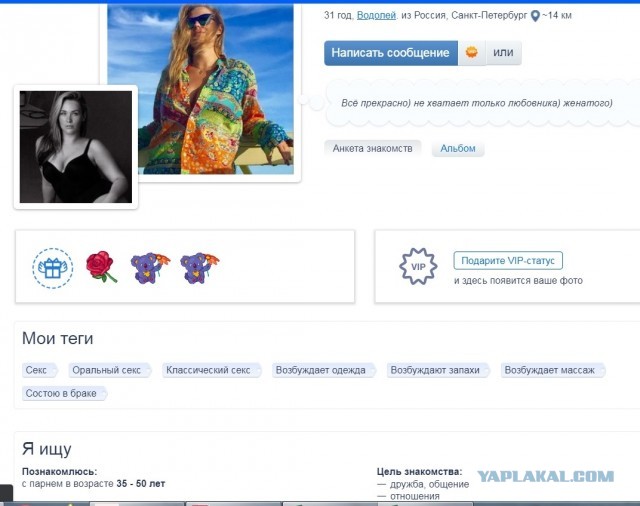Switch to Анкета знакомств tab

pos(372,149)
